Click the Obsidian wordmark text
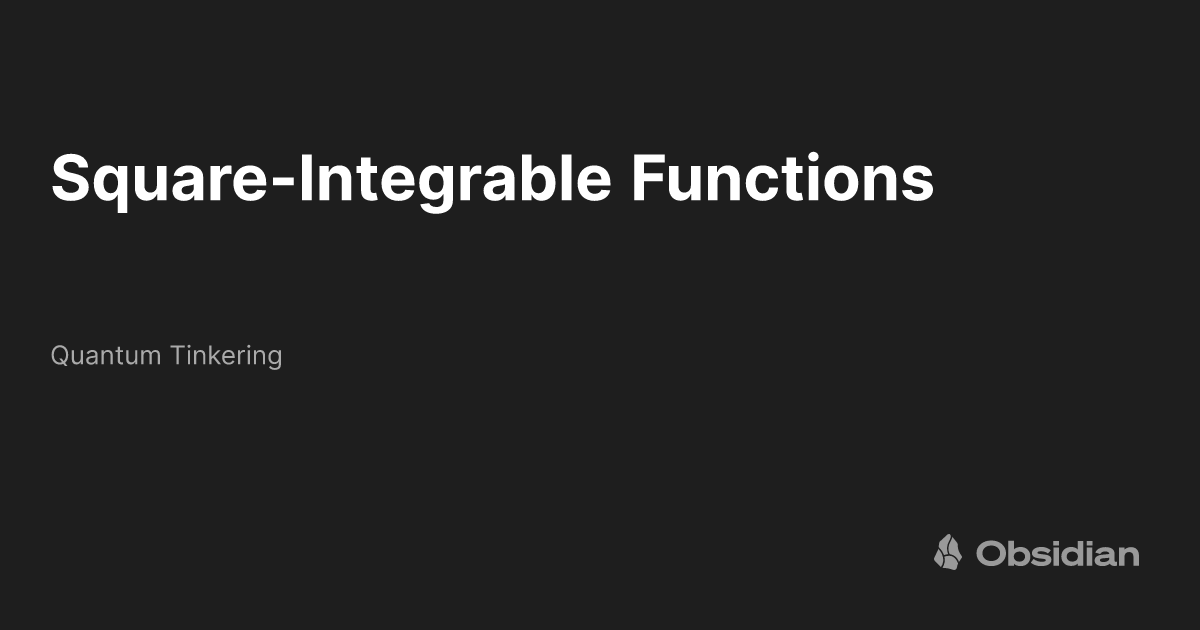The height and width of the screenshot is (630, 1200). pos(1058,553)
